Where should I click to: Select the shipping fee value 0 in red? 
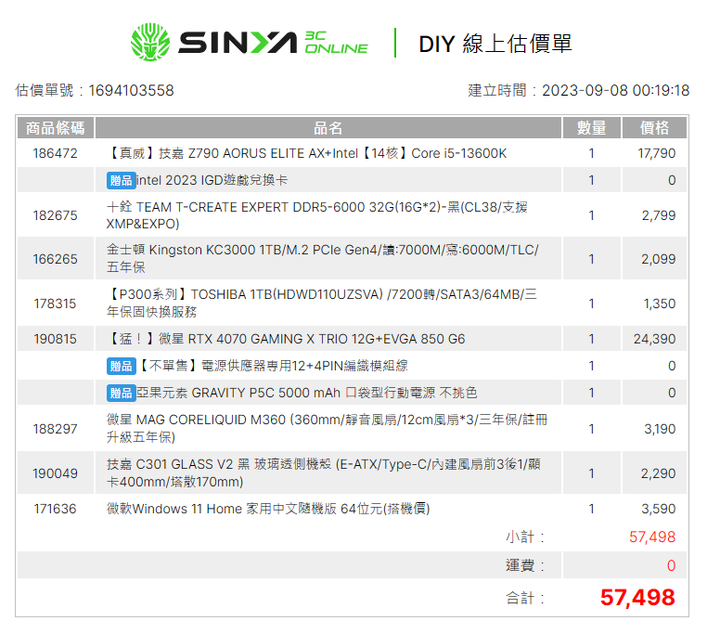671,565
